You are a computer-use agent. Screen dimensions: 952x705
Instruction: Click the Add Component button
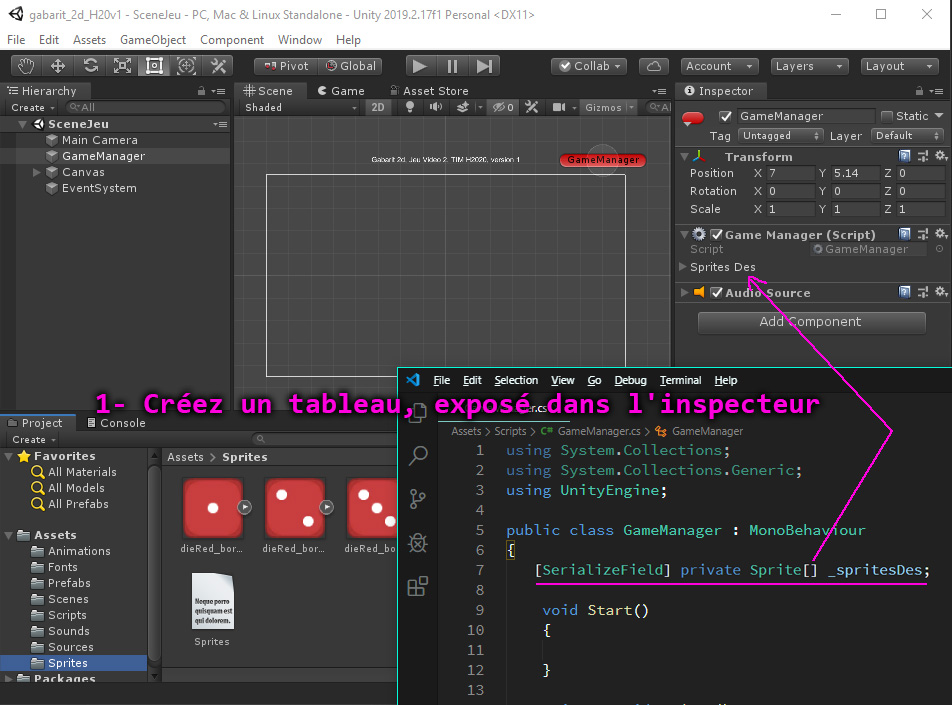pos(810,322)
